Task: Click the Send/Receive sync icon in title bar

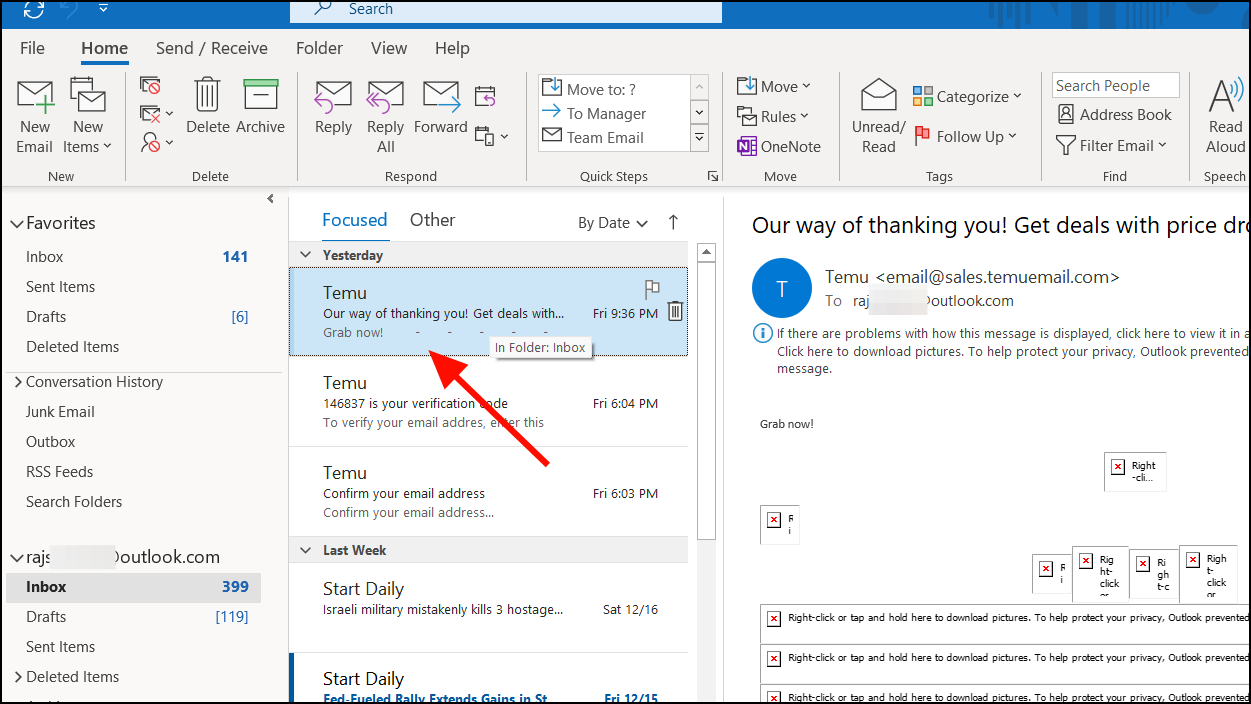Action: 33,9
